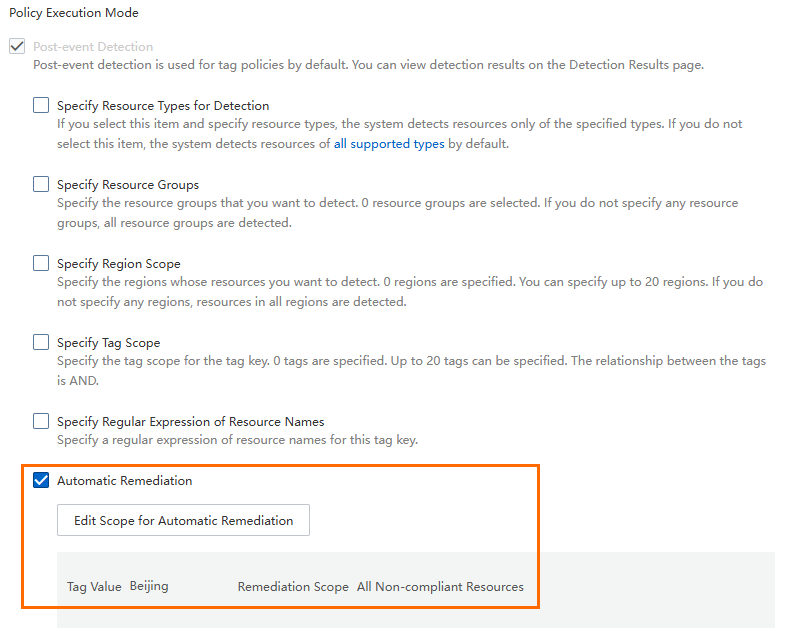The image size is (787, 634).
Task: Check the box next to Specify Region Scope
Action: pos(41,263)
